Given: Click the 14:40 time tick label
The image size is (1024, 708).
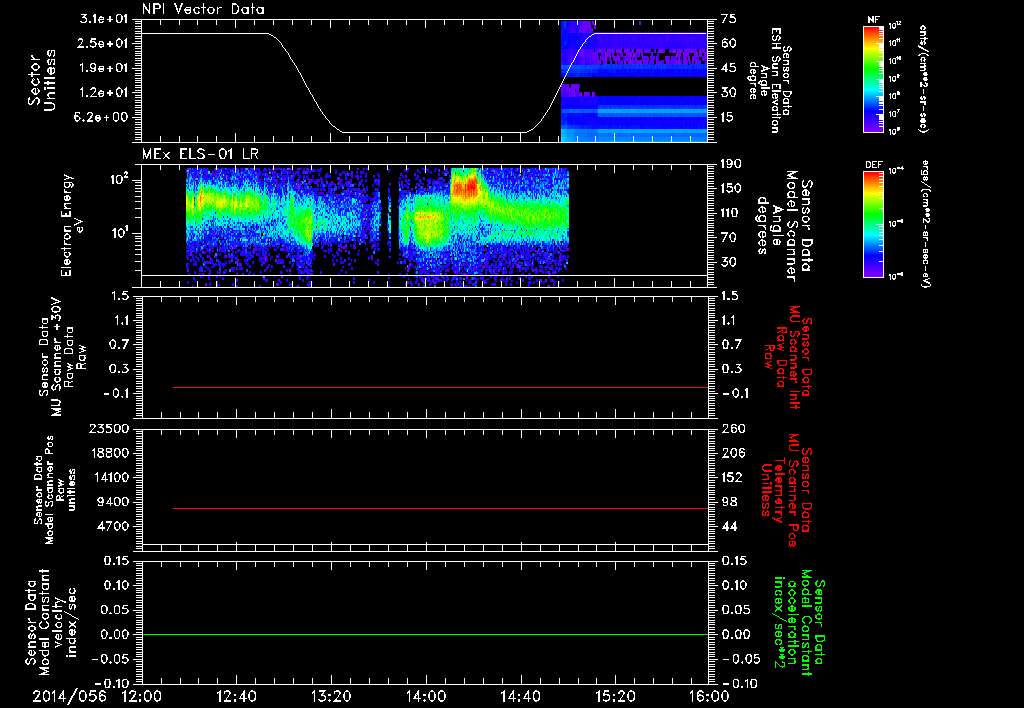Looking at the screenshot, I should 520,696.
